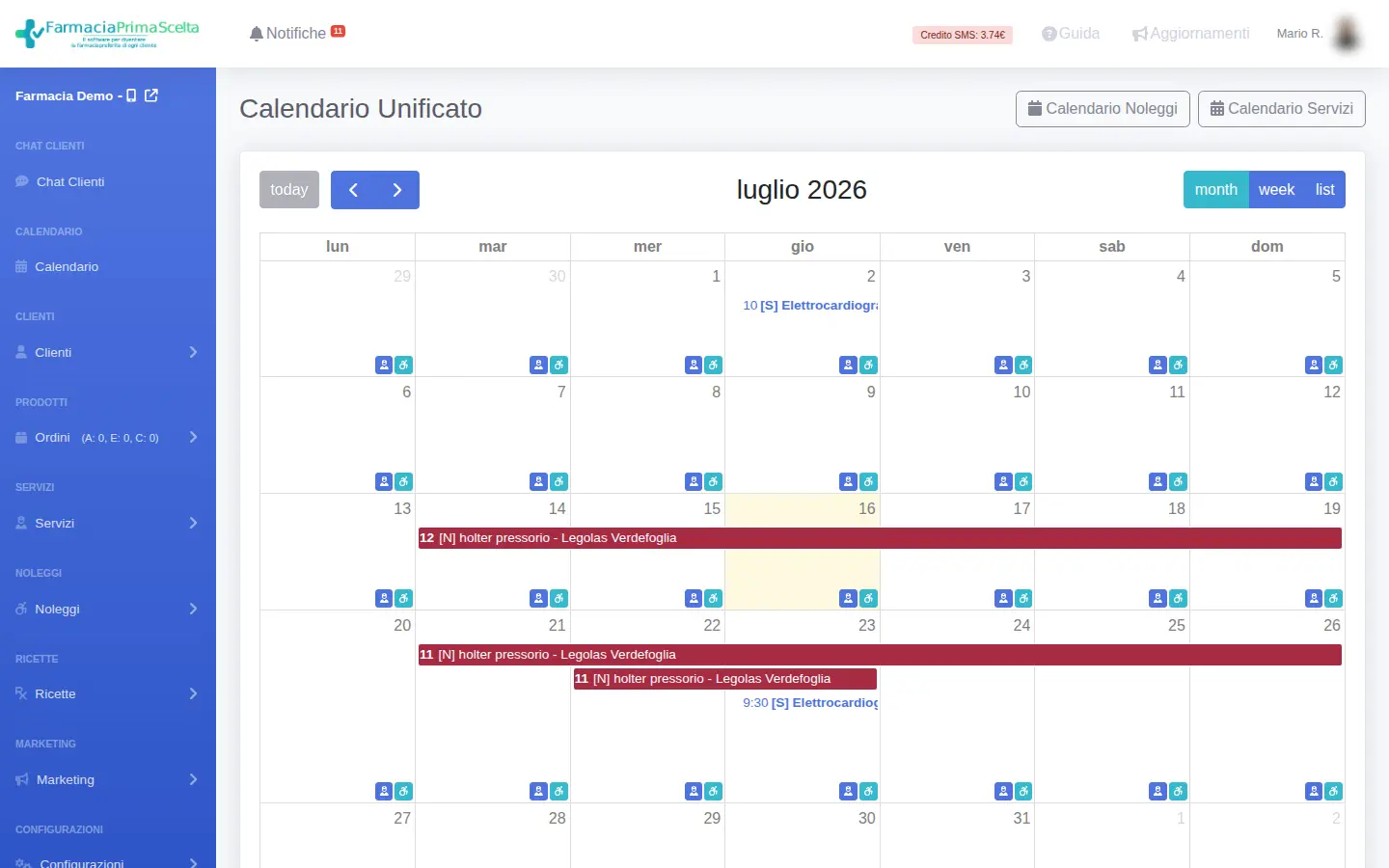Switch to week view

tap(1276, 190)
